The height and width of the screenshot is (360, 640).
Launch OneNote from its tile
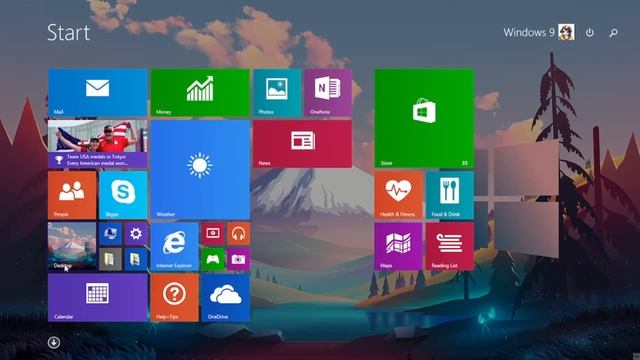click(328, 93)
